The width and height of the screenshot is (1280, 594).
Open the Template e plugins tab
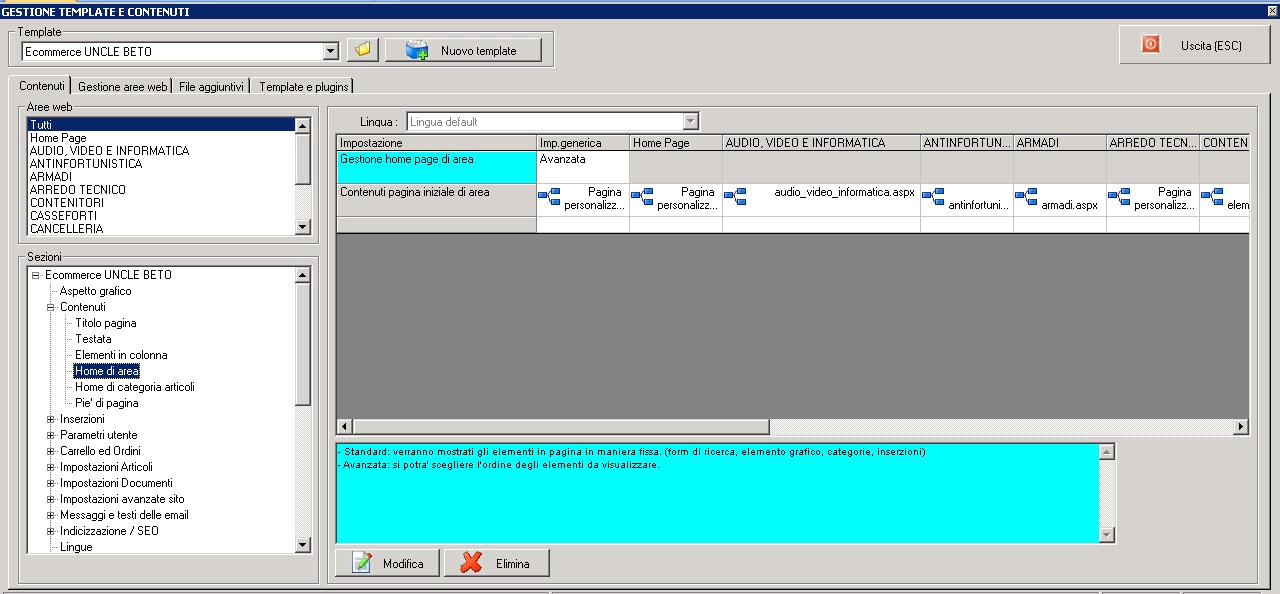tap(303, 87)
